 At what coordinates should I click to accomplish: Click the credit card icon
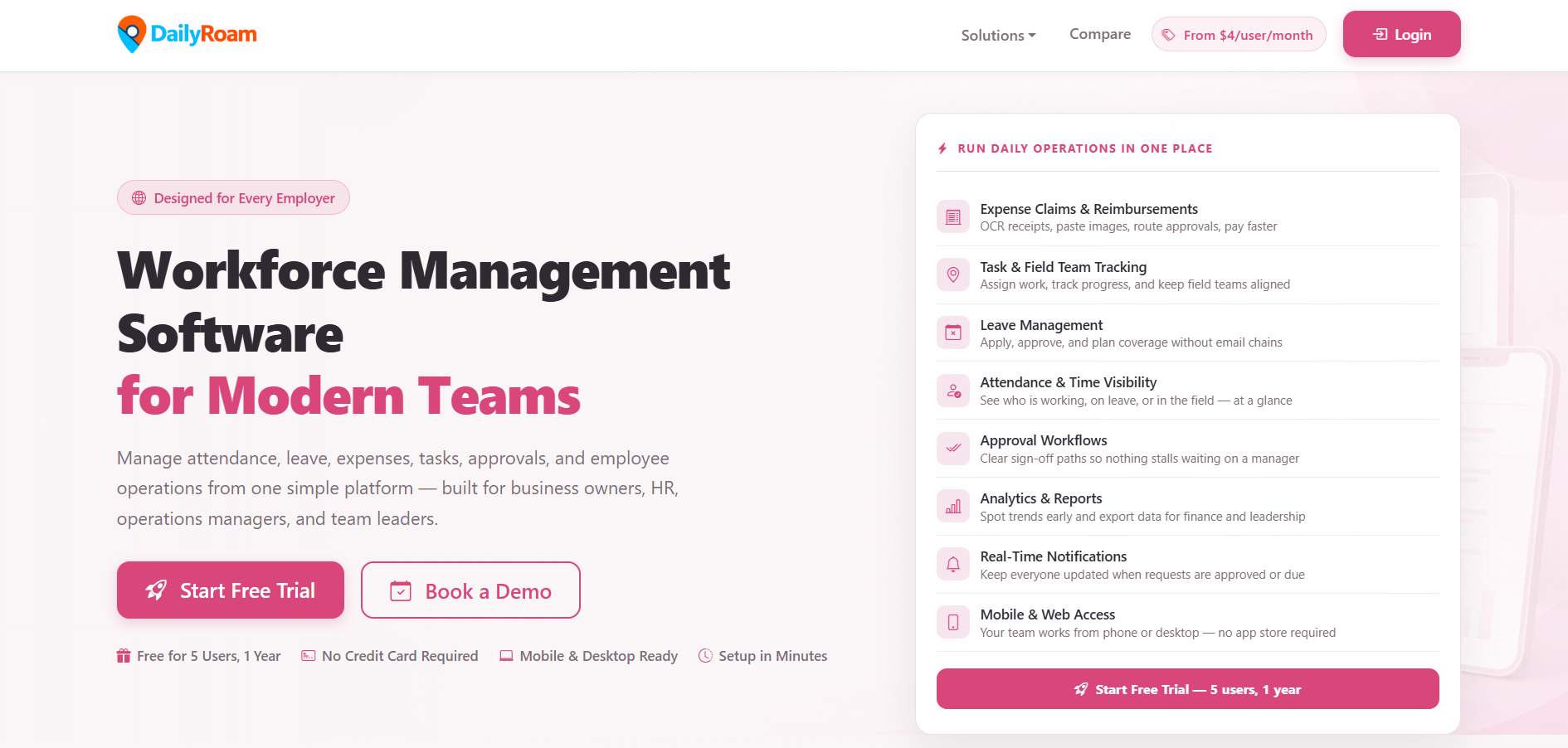[309, 656]
